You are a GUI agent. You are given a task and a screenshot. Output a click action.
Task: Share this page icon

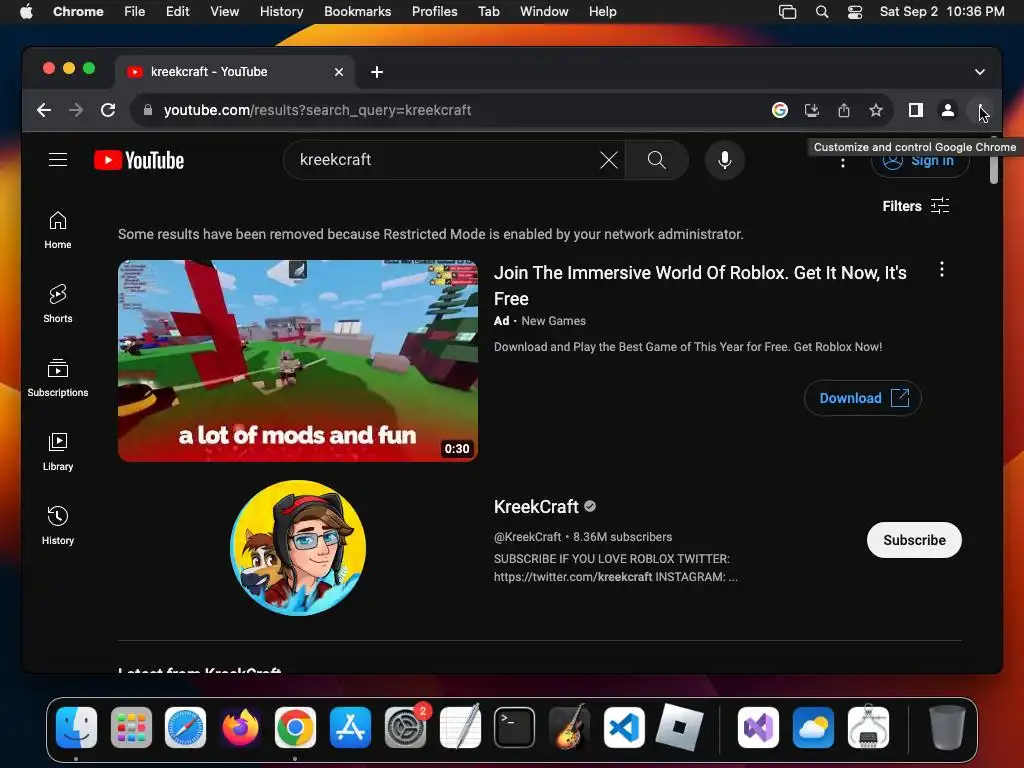(x=844, y=110)
